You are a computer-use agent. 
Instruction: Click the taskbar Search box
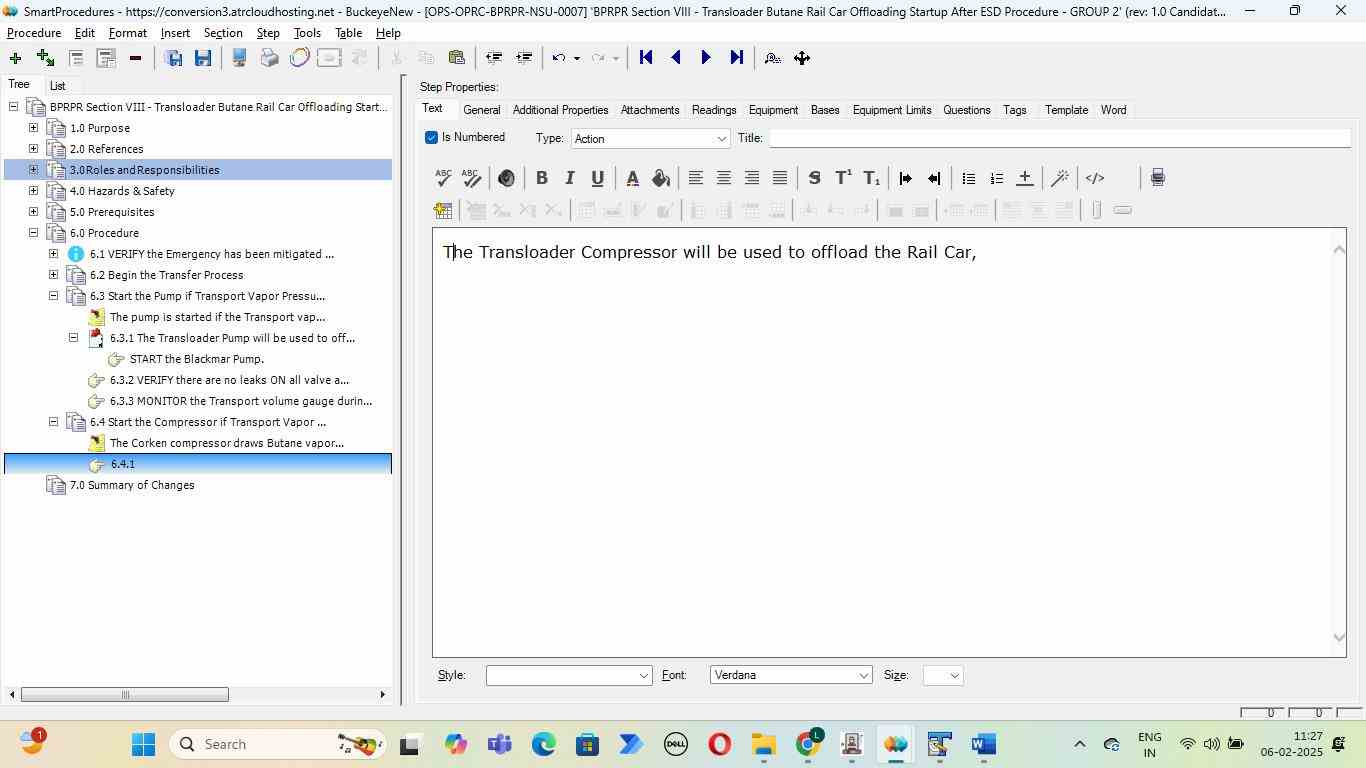click(276, 744)
